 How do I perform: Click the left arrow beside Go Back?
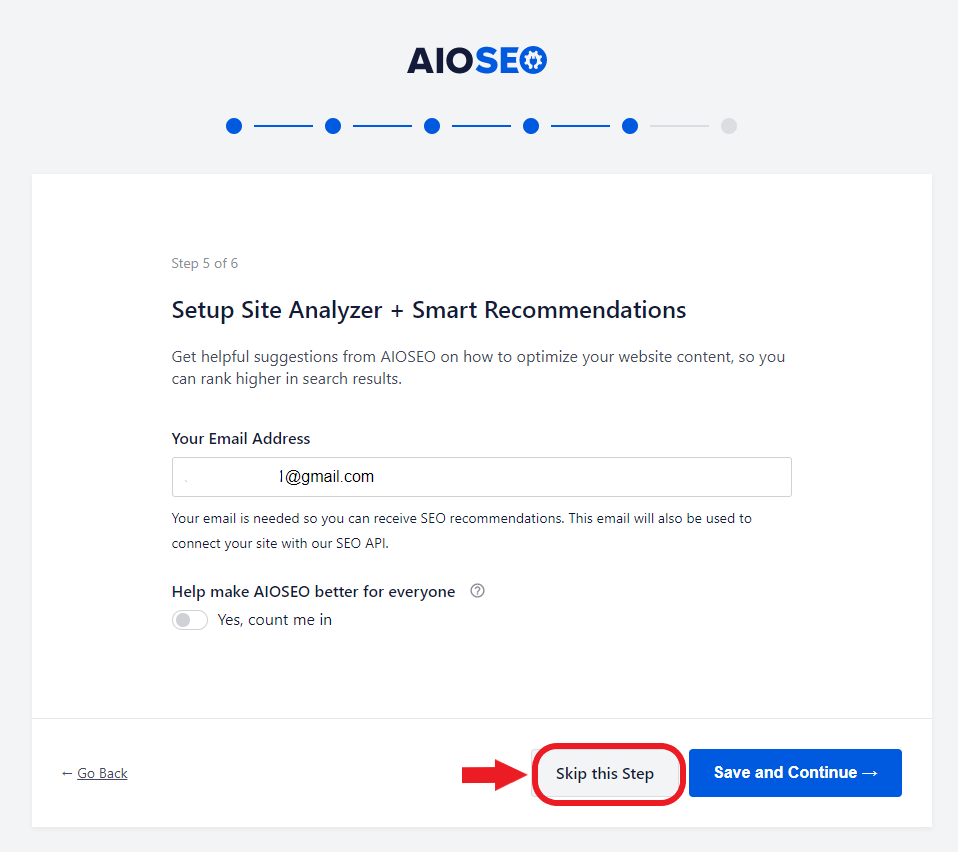coord(67,773)
